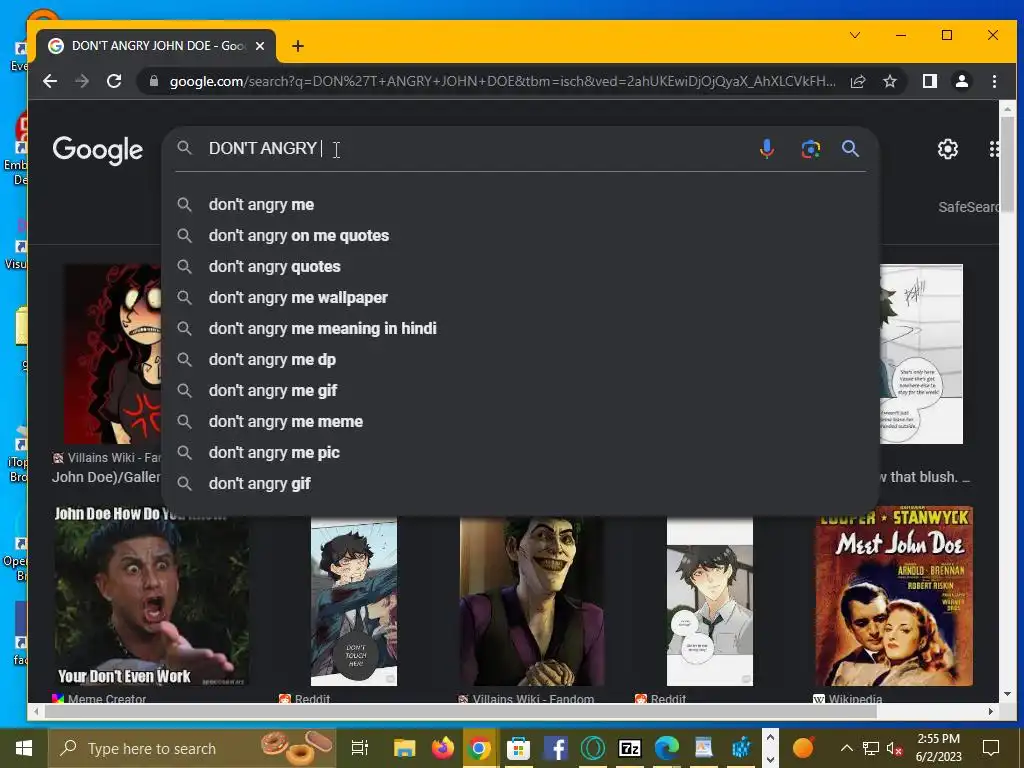1024x768 pixels.
Task: Open File Explorer from the taskbar
Action: point(404,748)
